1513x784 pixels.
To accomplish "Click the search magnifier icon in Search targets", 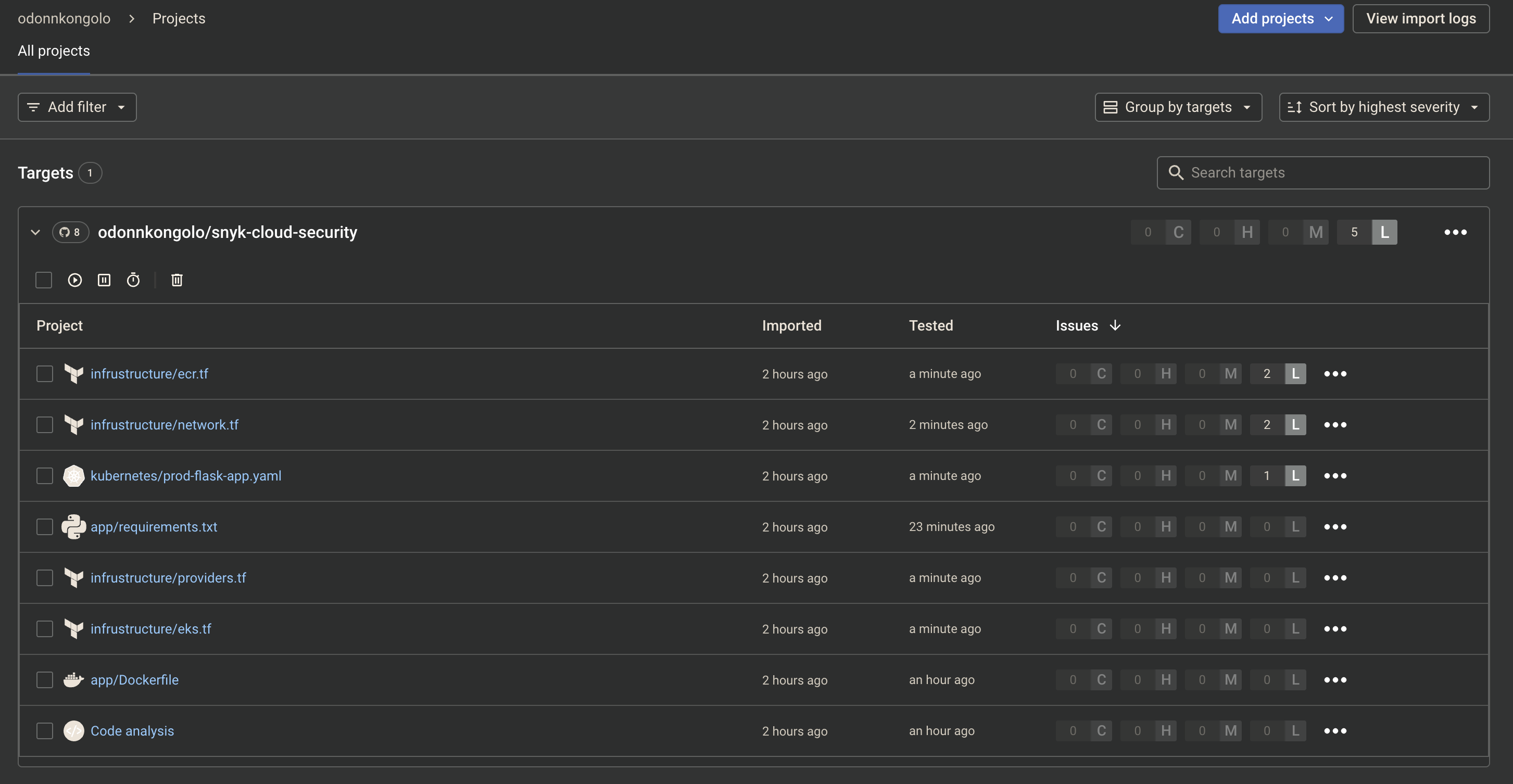I will [x=1176, y=173].
